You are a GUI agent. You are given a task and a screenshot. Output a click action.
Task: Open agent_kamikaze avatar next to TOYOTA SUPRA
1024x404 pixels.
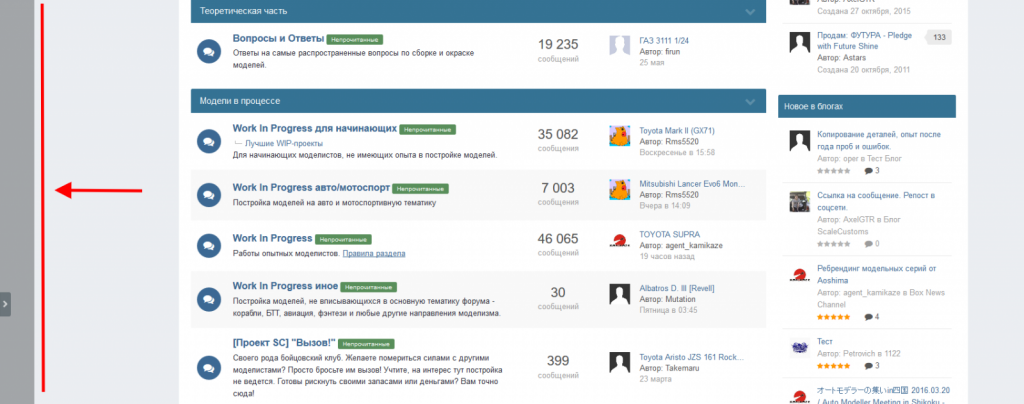coord(619,241)
